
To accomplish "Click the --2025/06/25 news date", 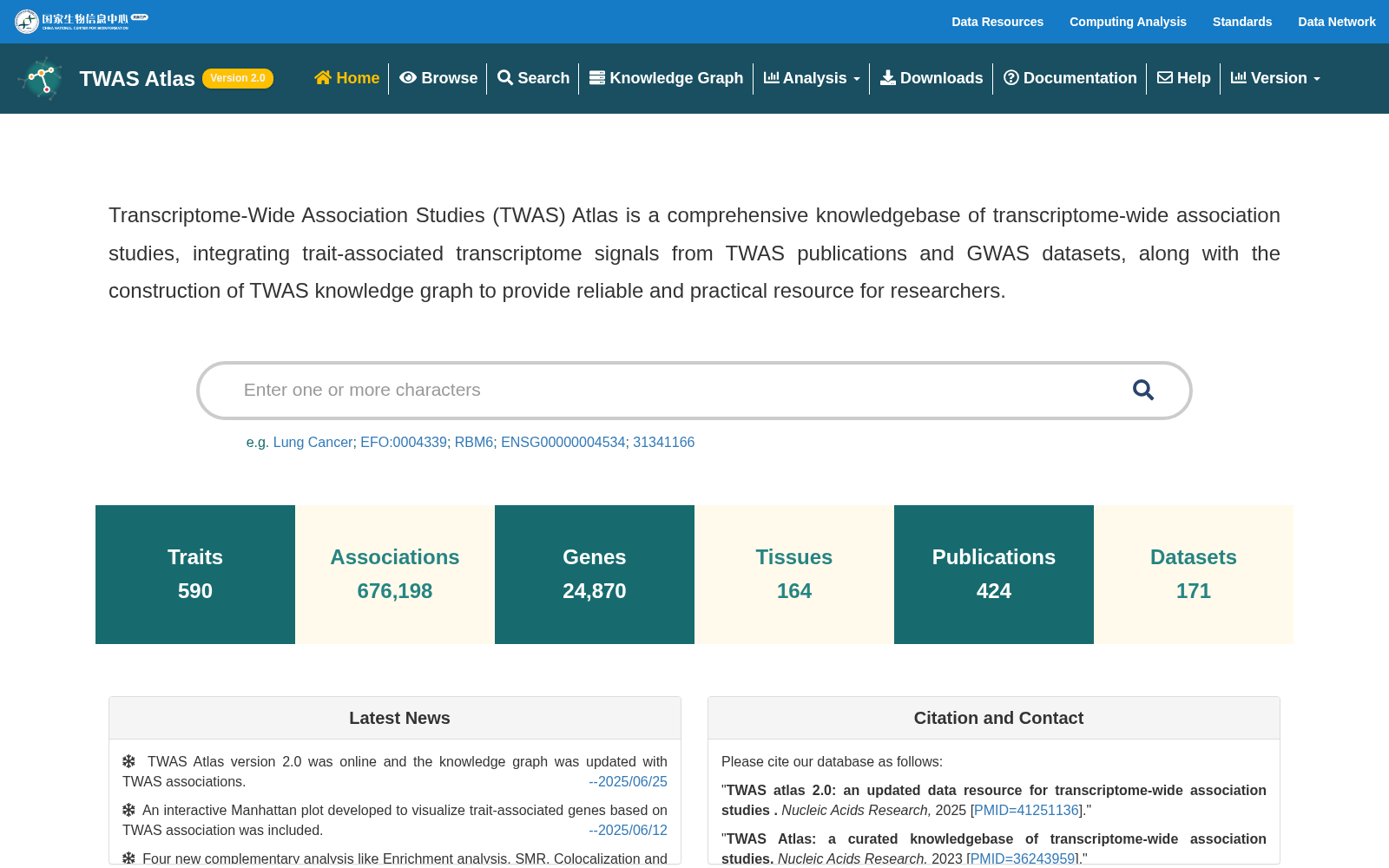I will tap(628, 782).
